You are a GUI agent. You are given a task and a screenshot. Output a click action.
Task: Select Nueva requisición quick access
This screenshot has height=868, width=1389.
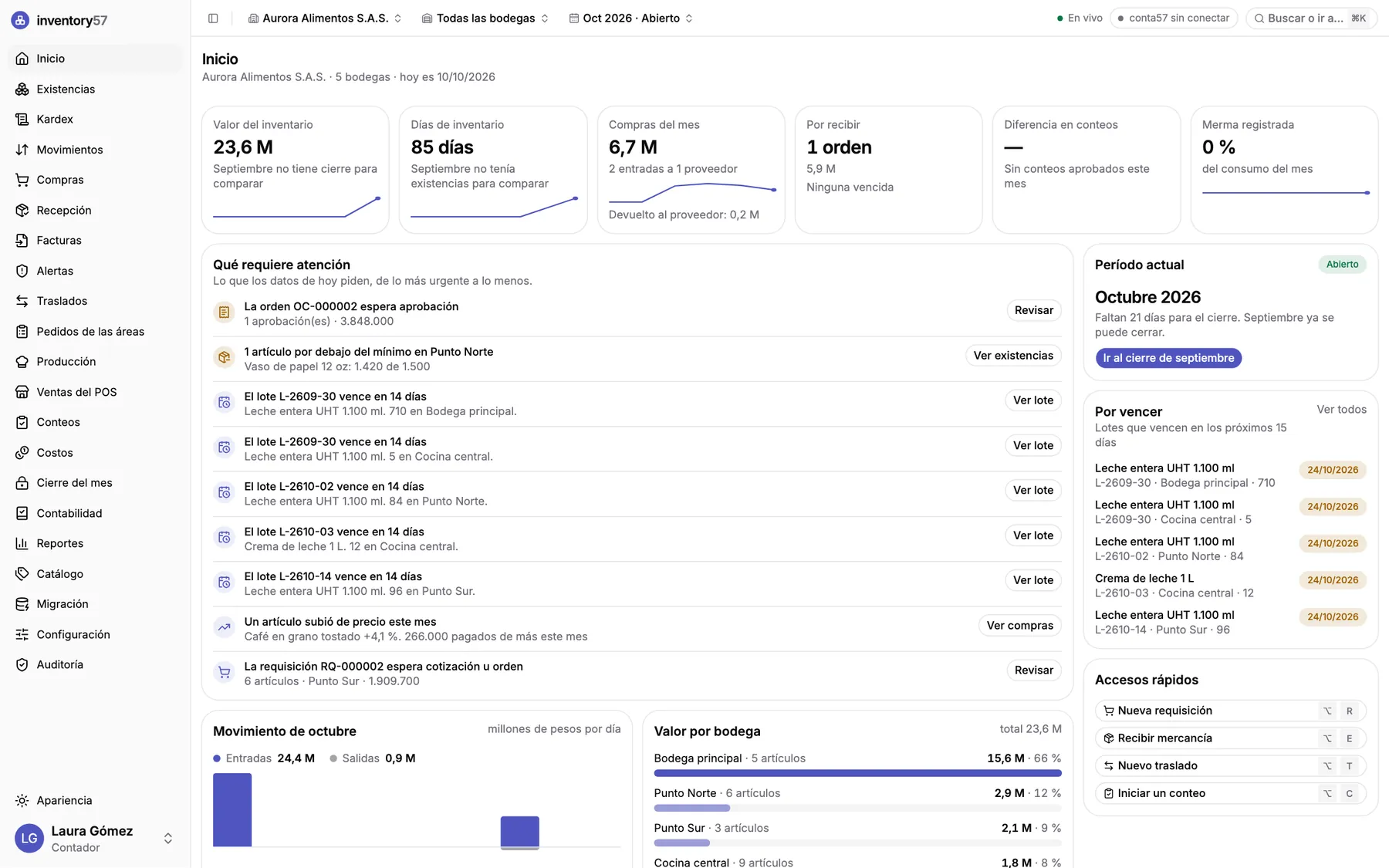(1230, 711)
